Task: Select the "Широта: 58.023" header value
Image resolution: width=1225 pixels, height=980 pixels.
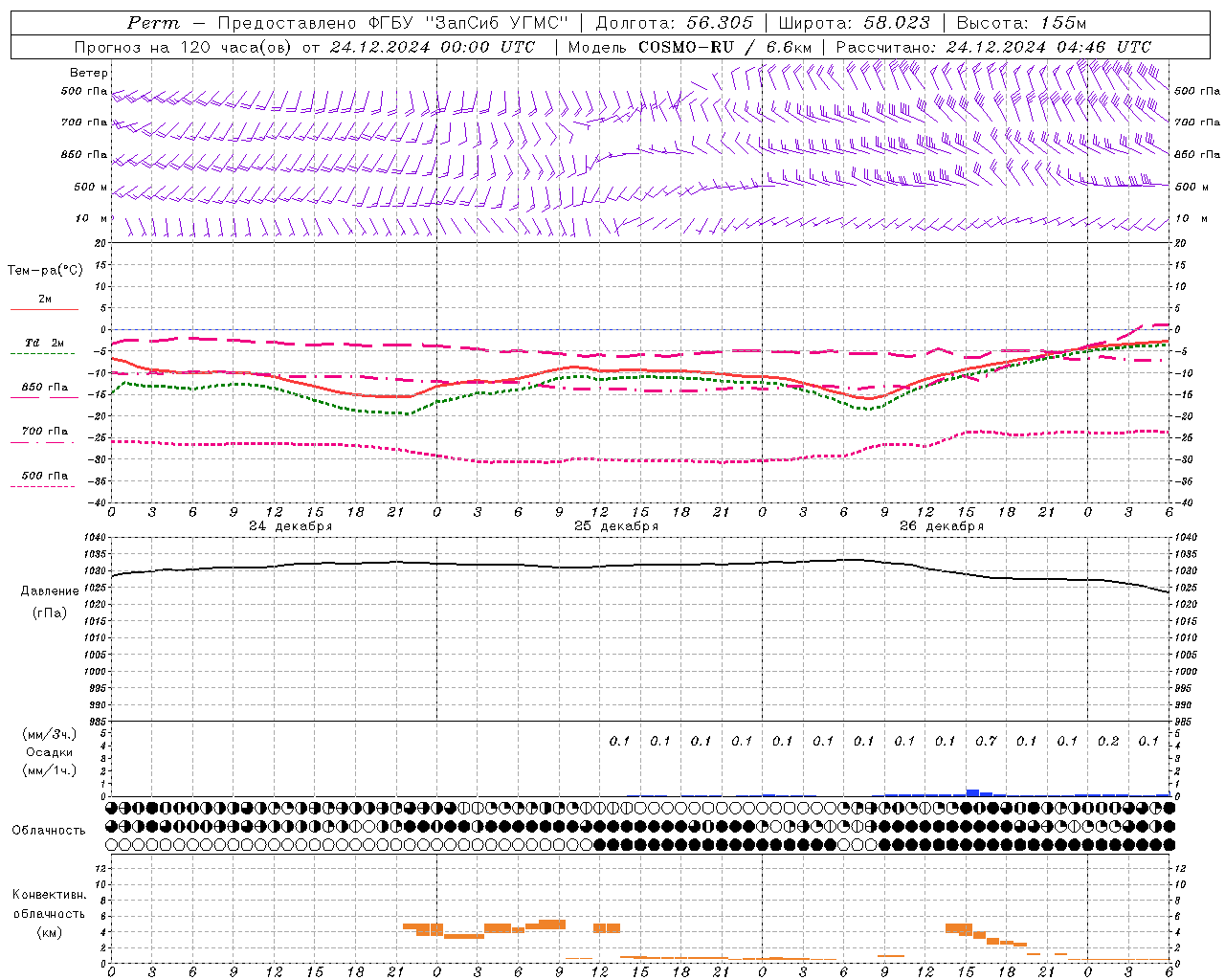Action: 854,23
